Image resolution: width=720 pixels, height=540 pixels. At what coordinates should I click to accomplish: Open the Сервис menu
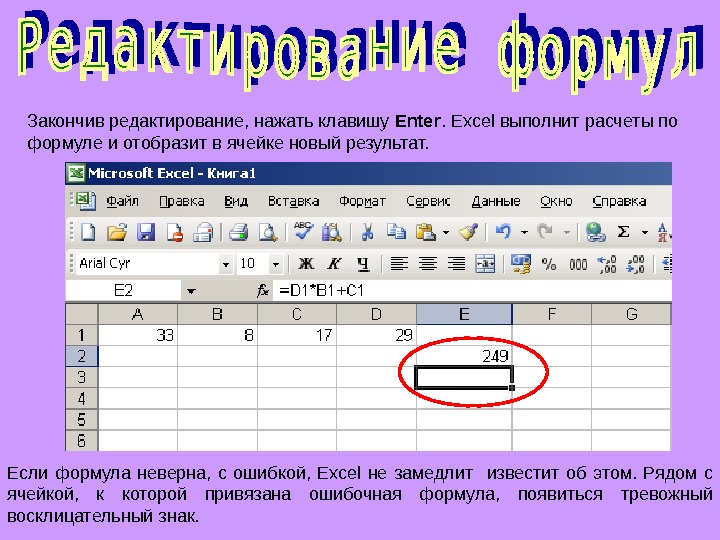pos(428,201)
